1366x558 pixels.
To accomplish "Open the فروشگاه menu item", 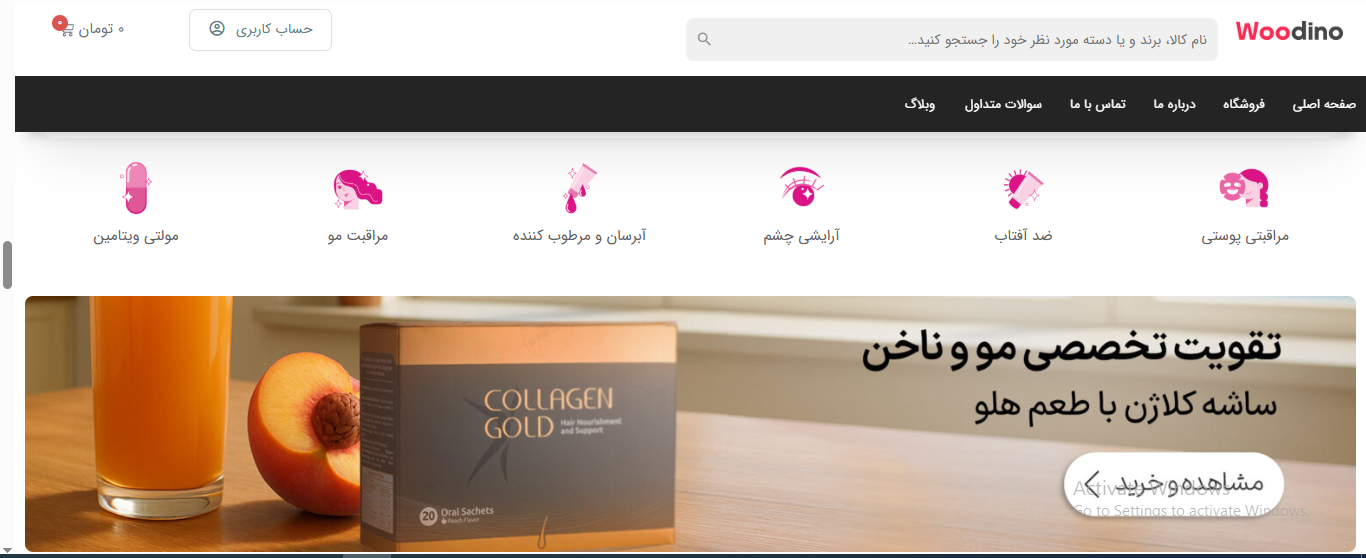I will tap(1244, 104).
